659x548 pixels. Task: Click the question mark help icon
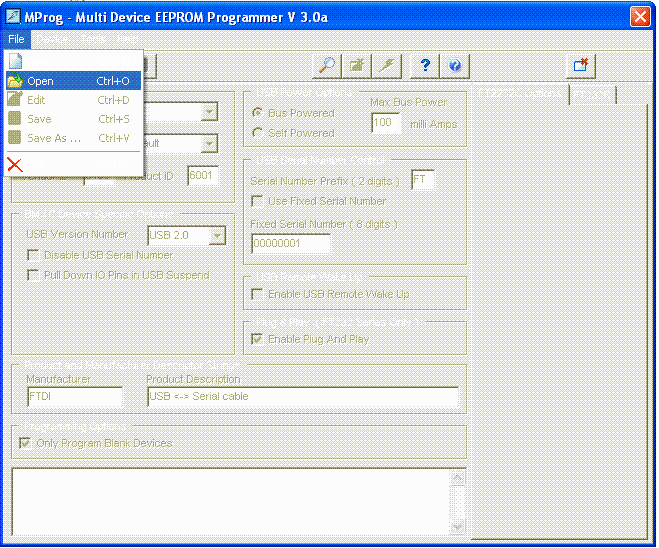tap(425, 65)
